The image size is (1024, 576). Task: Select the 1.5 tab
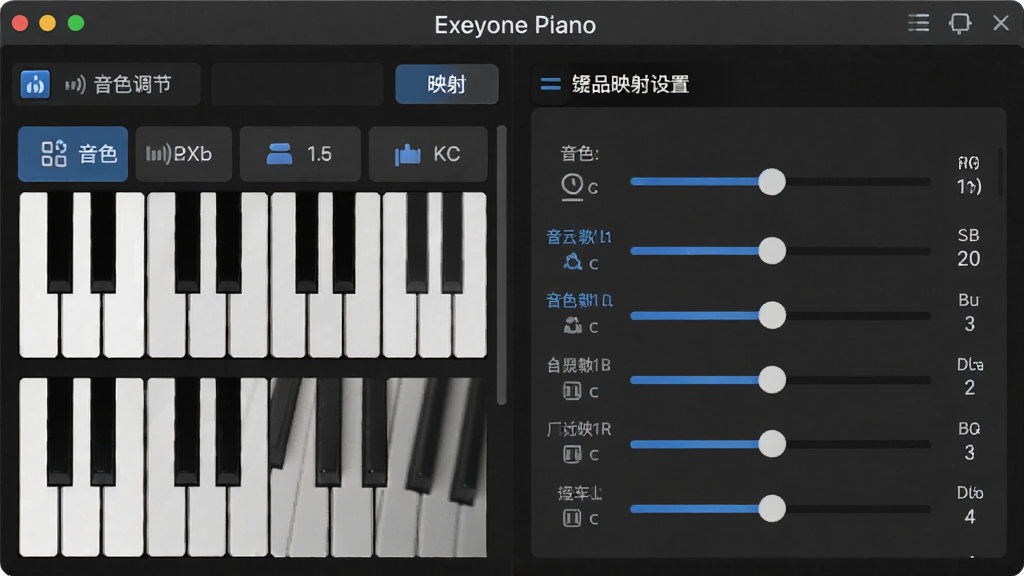coord(300,154)
